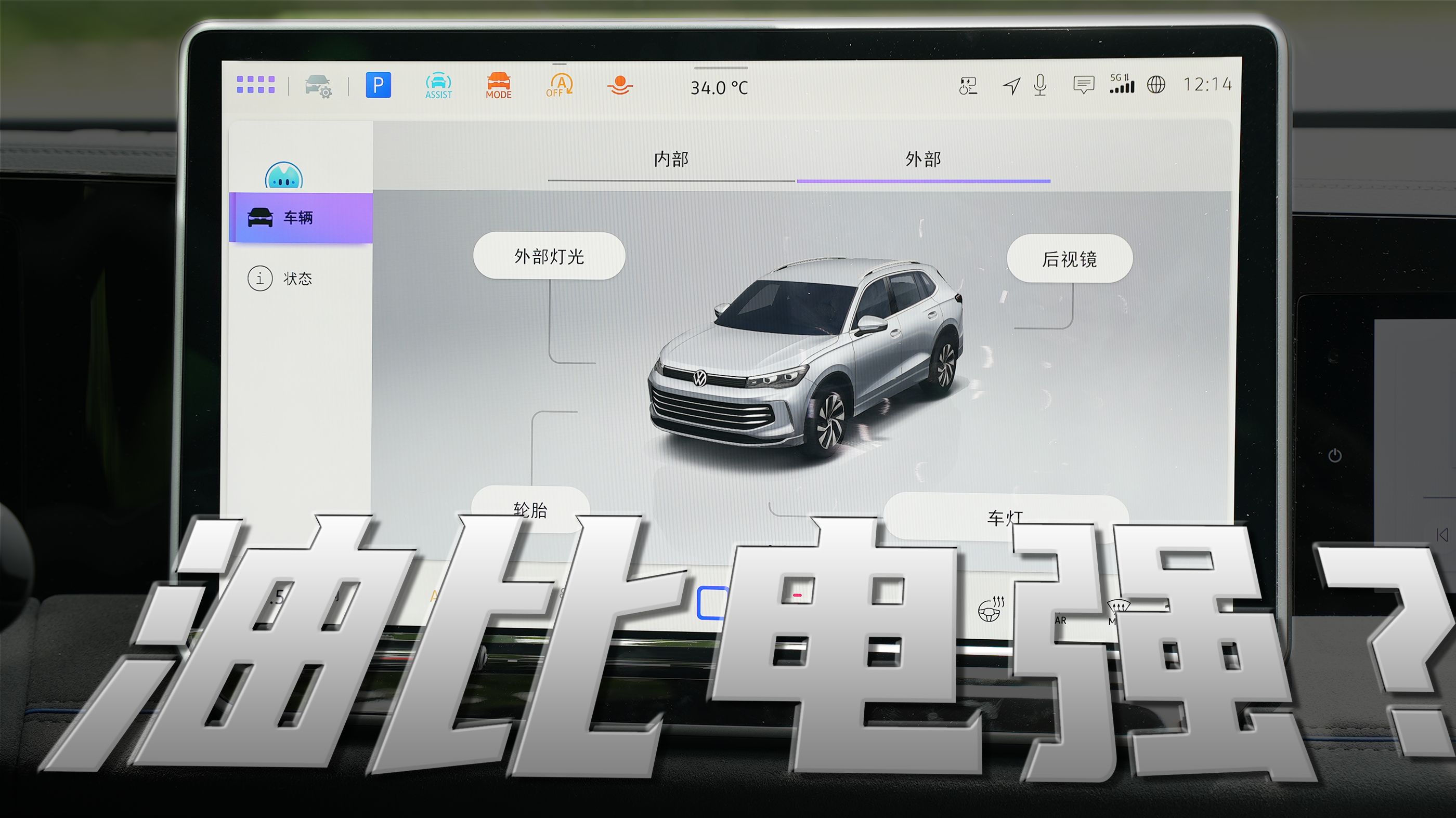1456x818 pixels.
Task: Tap the voice assistant avatar in sidebar
Action: [x=284, y=176]
